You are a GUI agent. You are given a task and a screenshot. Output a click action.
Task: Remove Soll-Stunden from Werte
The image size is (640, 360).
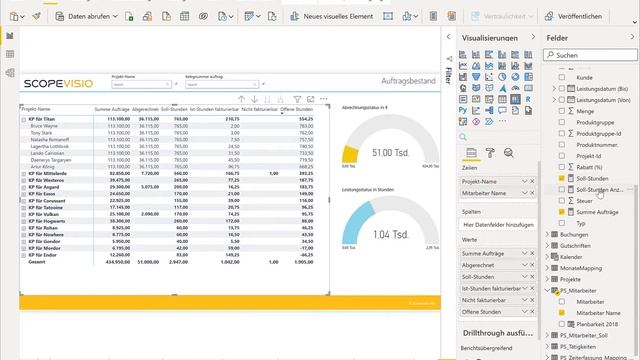(x=532, y=276)
